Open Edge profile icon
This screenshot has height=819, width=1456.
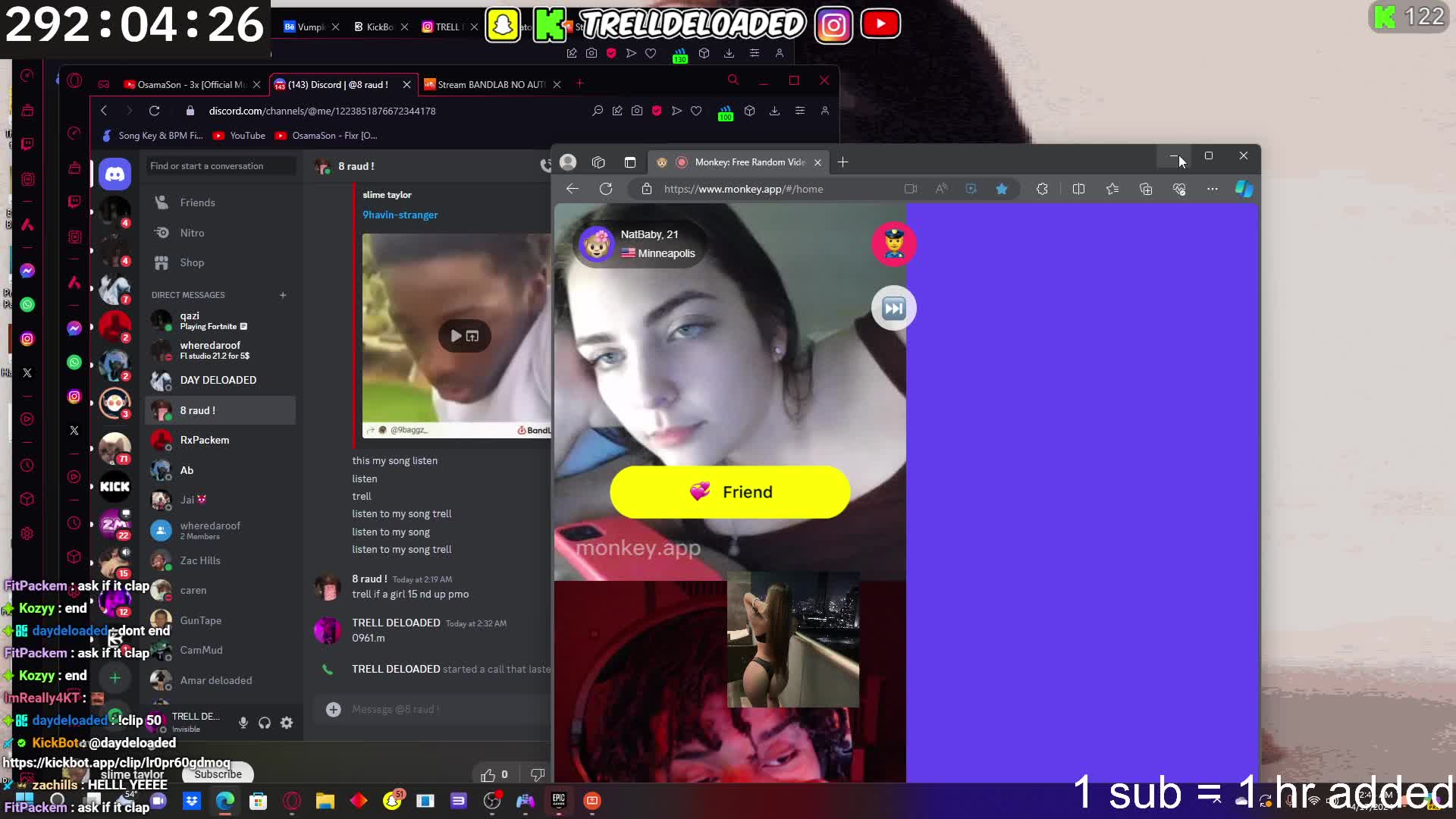[568, 162]
